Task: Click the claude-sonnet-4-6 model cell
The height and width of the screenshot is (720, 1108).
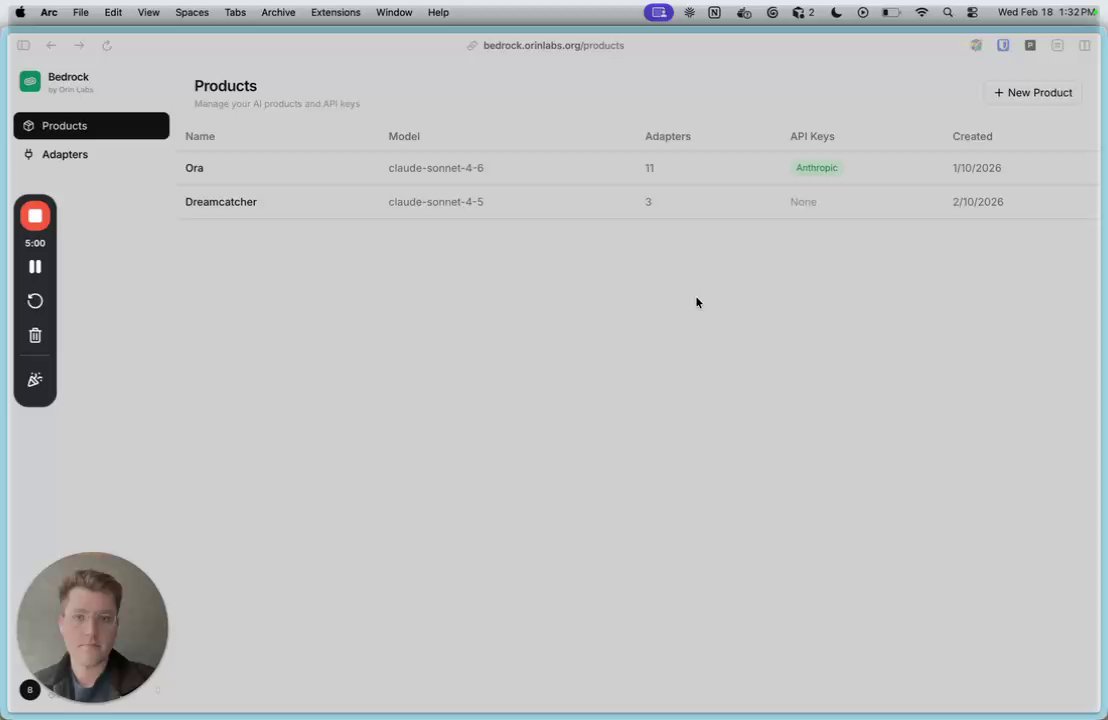Action: 436,168
